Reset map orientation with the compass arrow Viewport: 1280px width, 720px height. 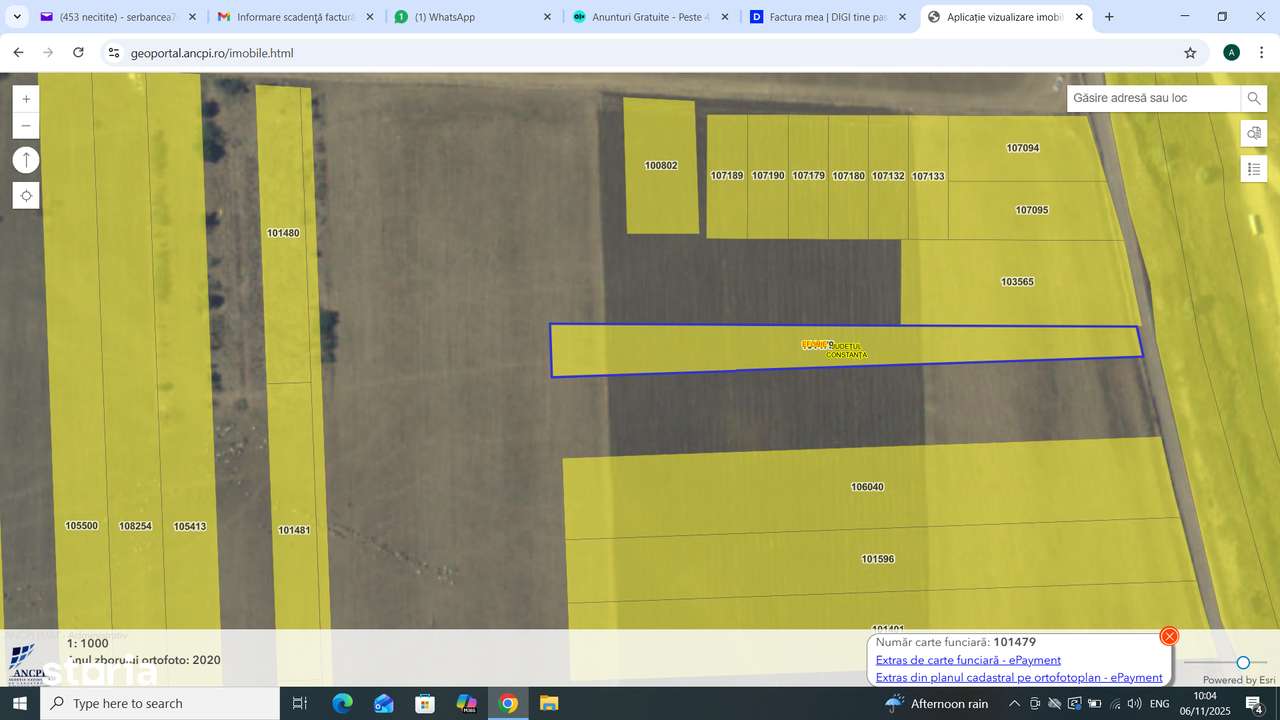click(26, 160)
